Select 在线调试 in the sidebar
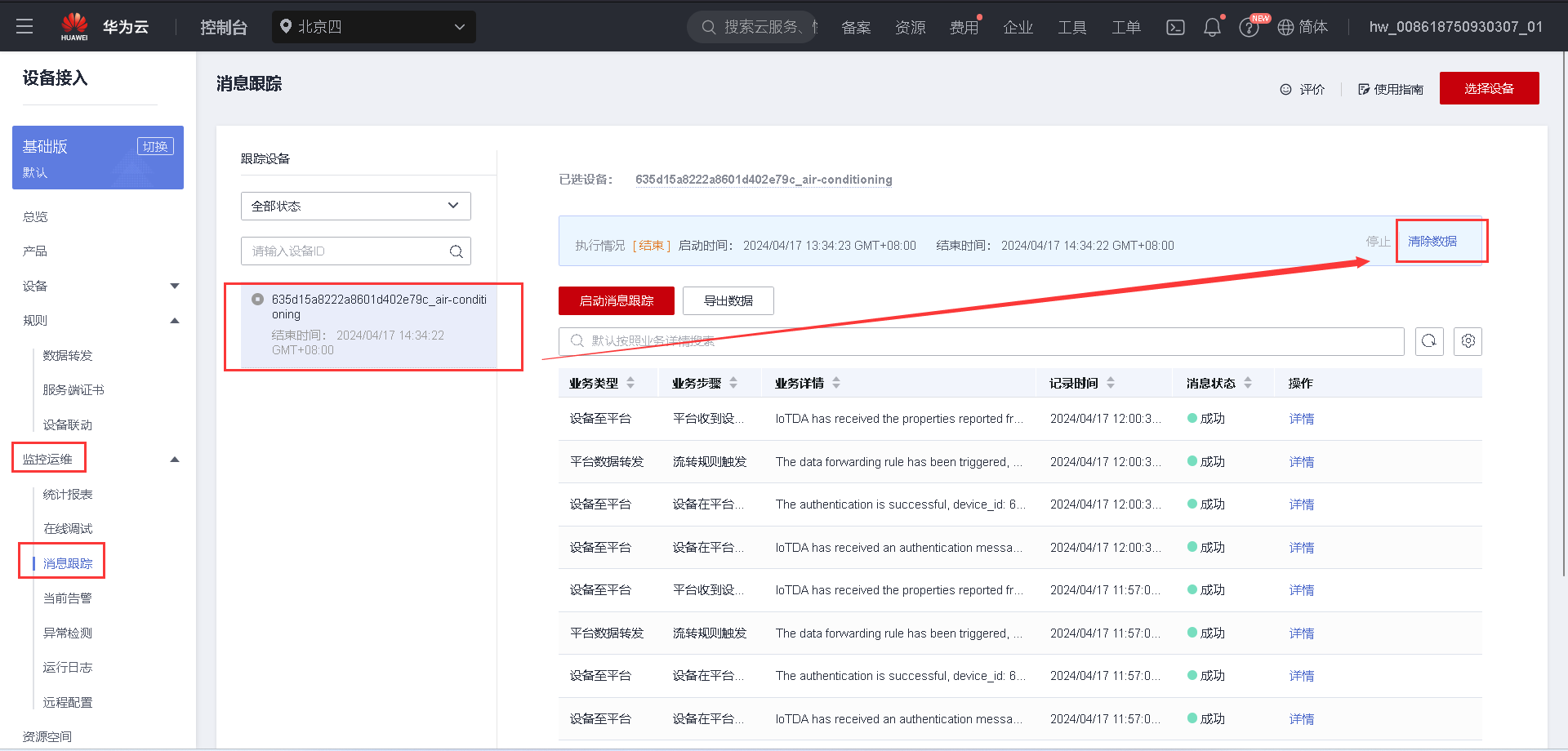The image size is (1568, 751). tap(69, 527)
